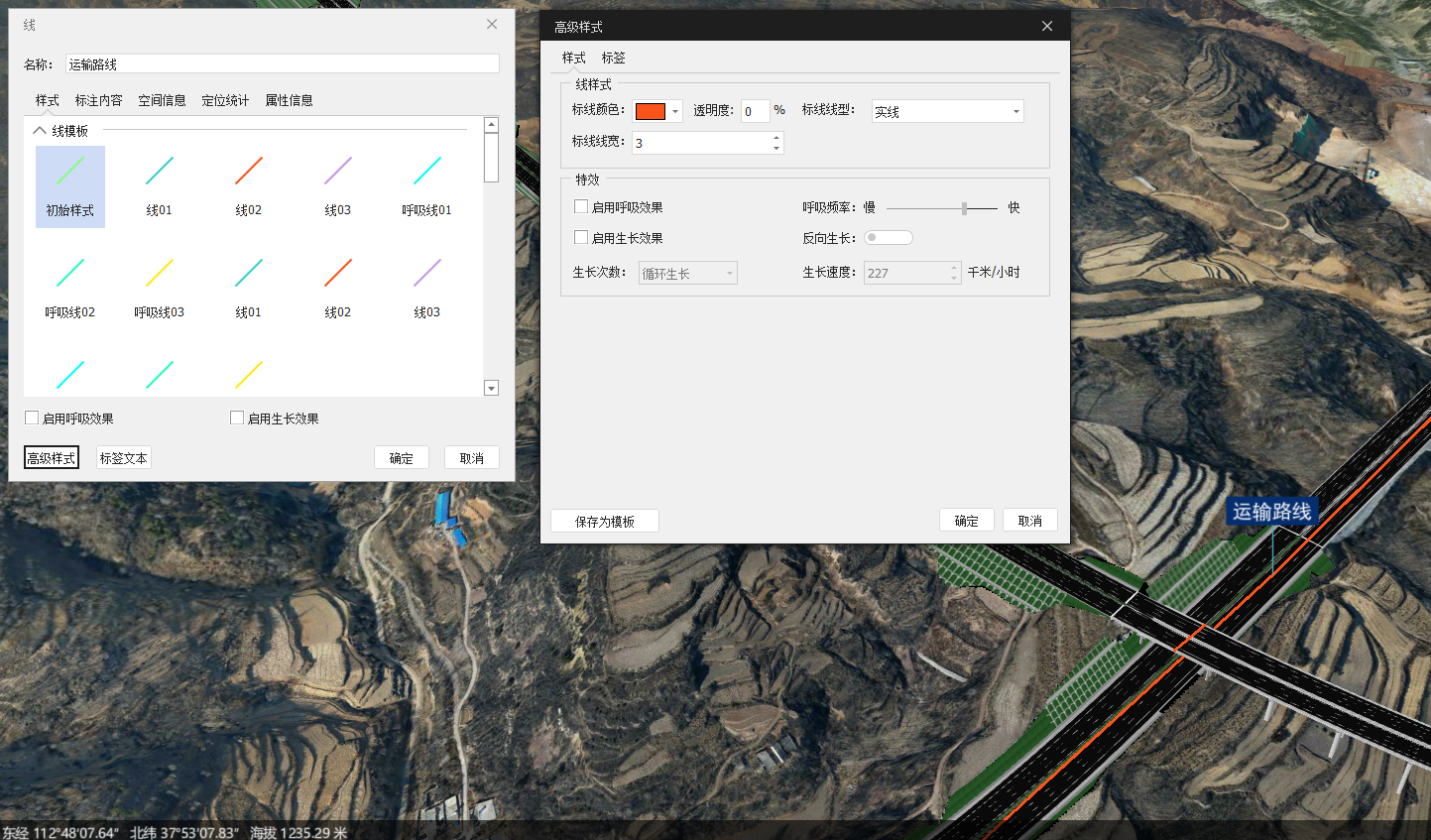The image size is (1431, 840).
Task: Select the 初始样式 line template
Action: coord(69,186)
